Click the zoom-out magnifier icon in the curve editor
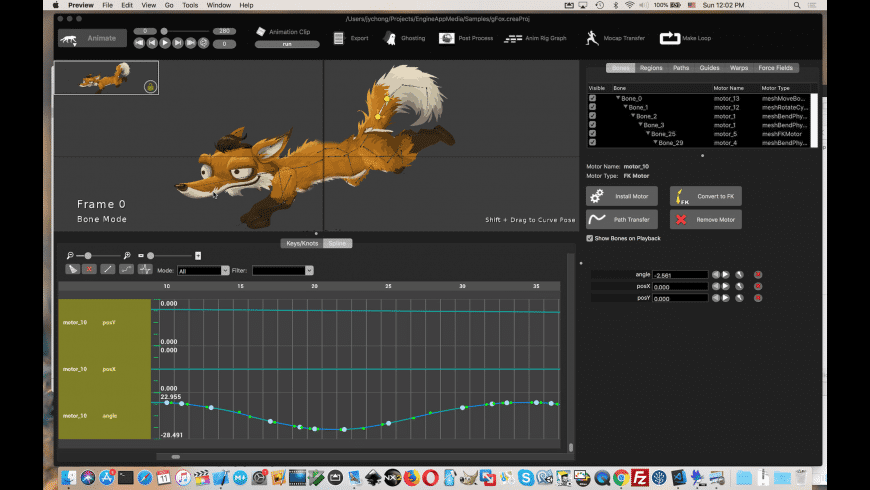This screenshot has height=490, width=870. pyautogui.click(x=70, y=255)
